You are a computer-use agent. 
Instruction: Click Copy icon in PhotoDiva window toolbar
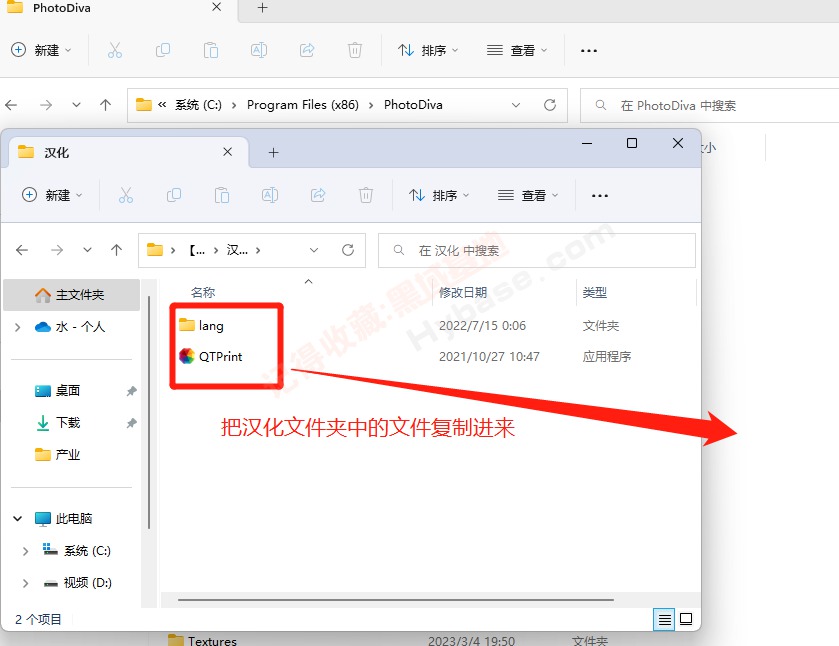[x=163, y=50]
